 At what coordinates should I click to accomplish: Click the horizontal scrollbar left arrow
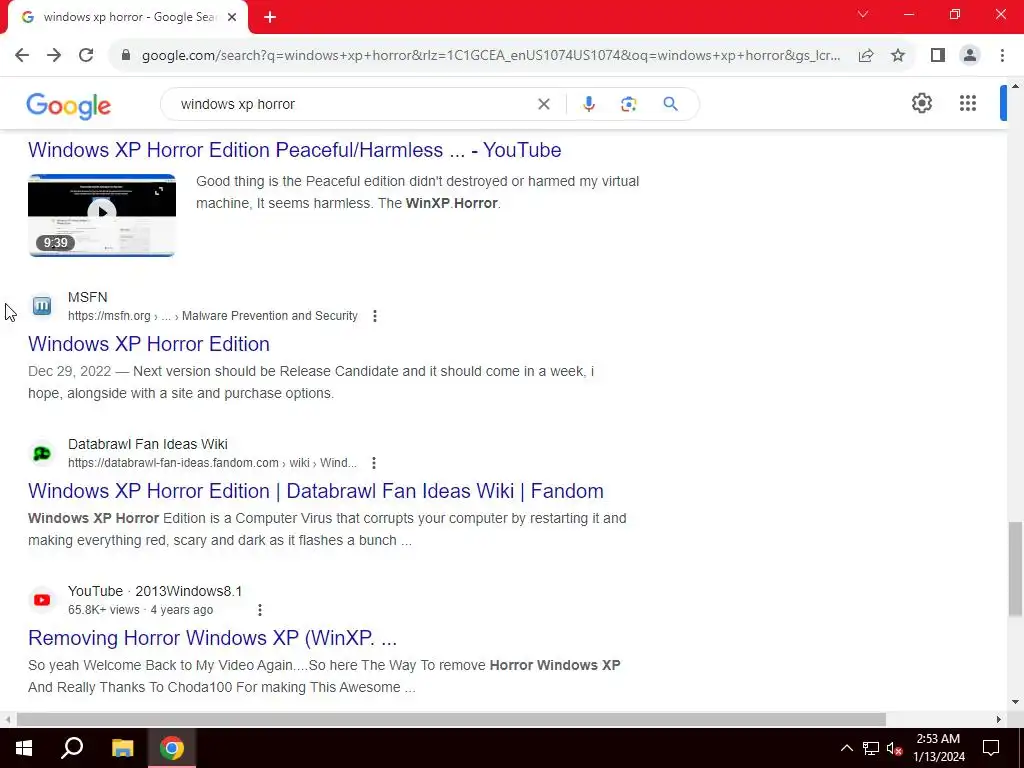pyautogui.click(x=7, y=719)
